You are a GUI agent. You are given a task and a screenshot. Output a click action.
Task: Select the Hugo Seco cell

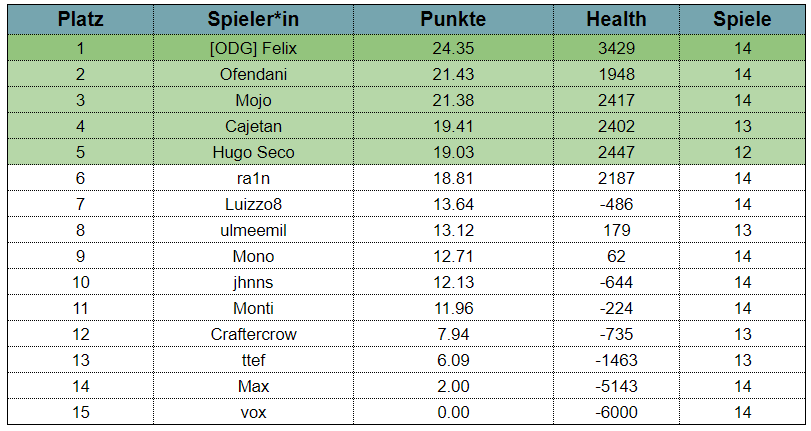[x=253, y=152]
